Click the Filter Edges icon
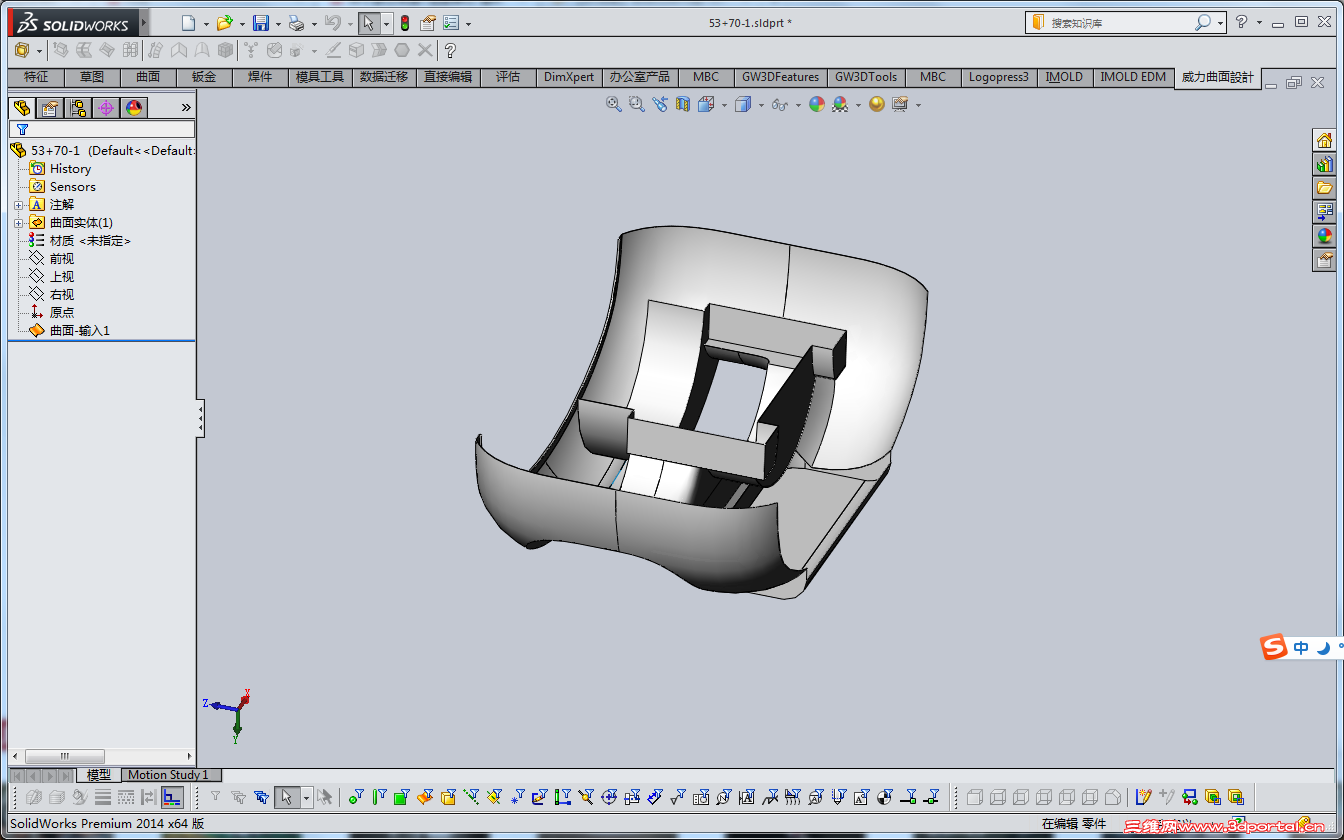 [x=379, y=797]
